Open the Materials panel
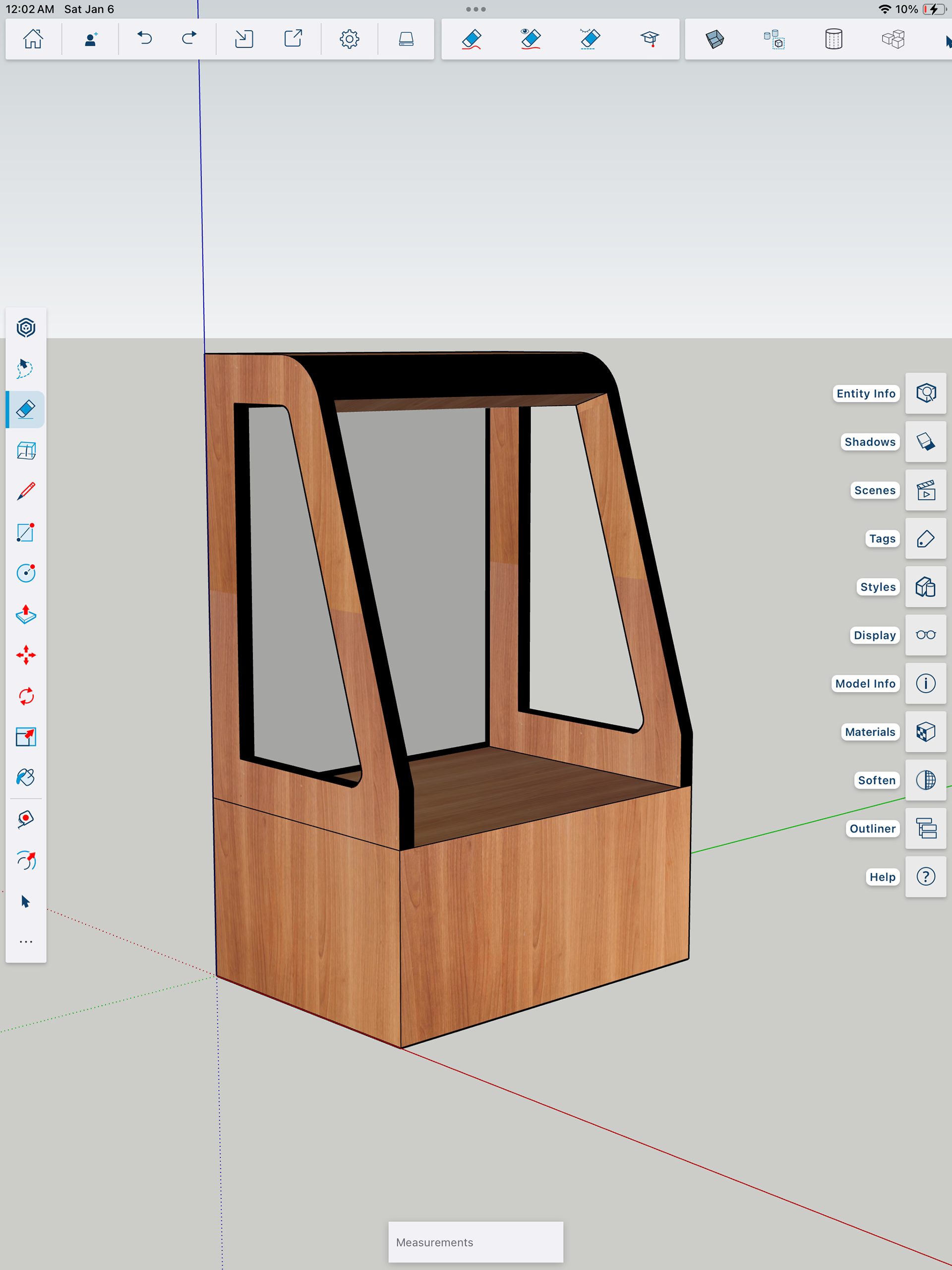Viewport: 952px width, 1270px height. [x=925, y=732]
